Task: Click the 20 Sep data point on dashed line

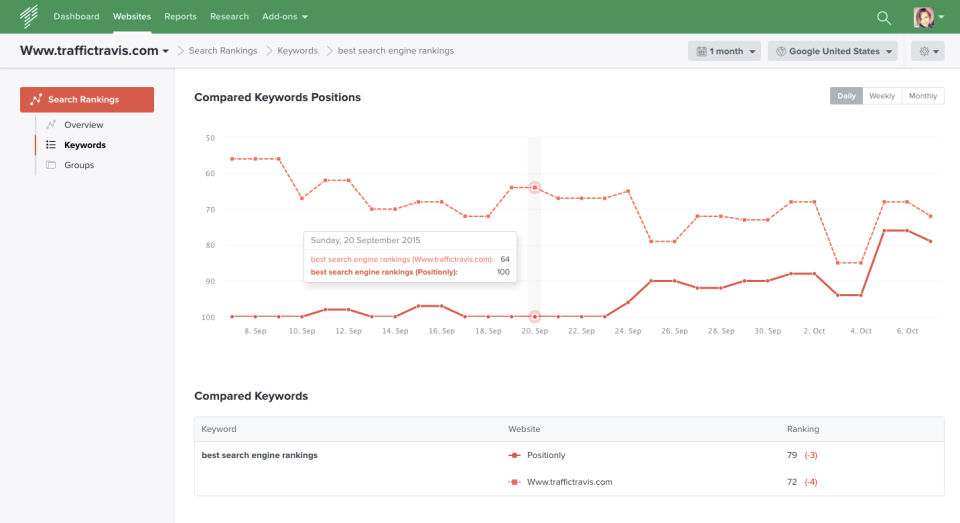Action: (534, 187)
